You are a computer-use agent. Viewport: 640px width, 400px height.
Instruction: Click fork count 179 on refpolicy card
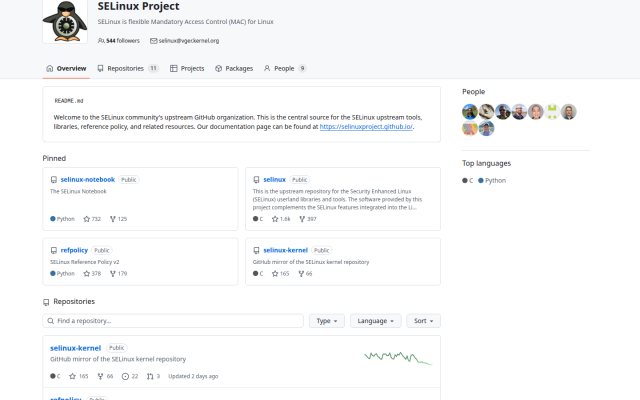118,273
